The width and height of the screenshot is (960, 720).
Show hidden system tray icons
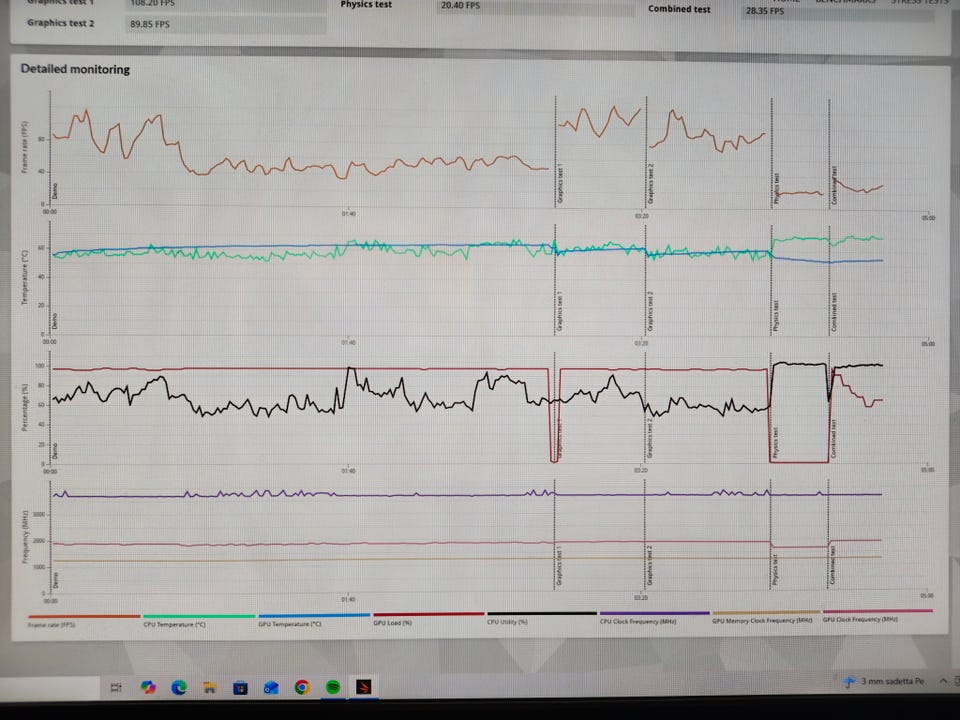click(x=943, y=680)
